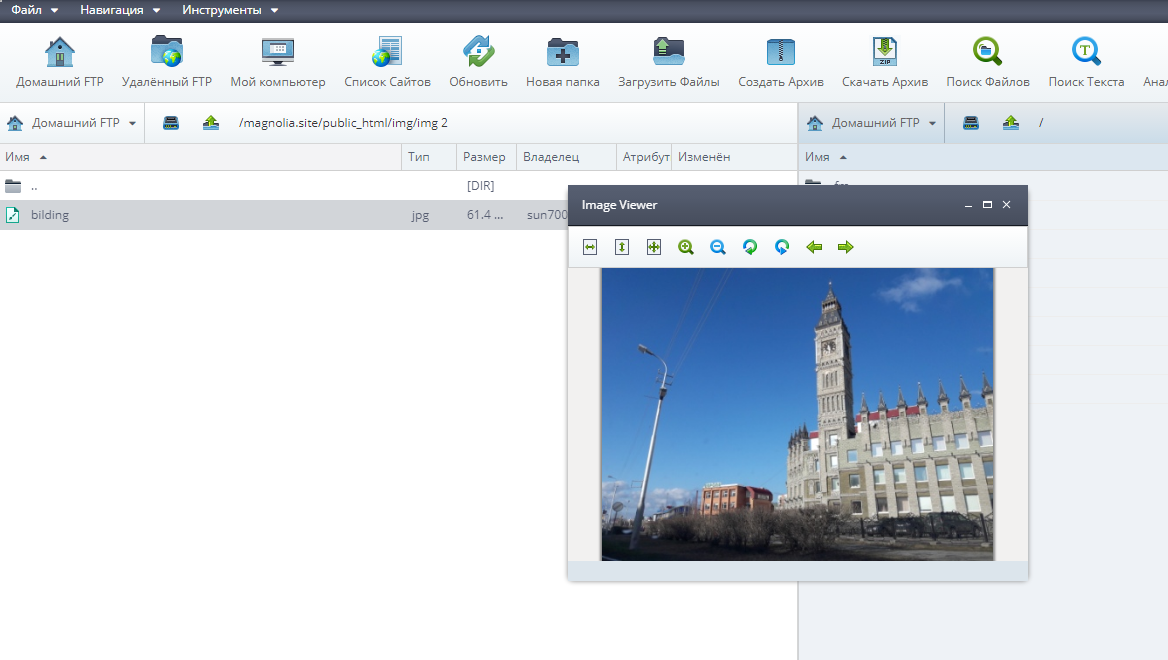The height and width of the screenshot is (660, 1168).
Task: Sort by Изменён column header
Action: click(x=734, y=157)
